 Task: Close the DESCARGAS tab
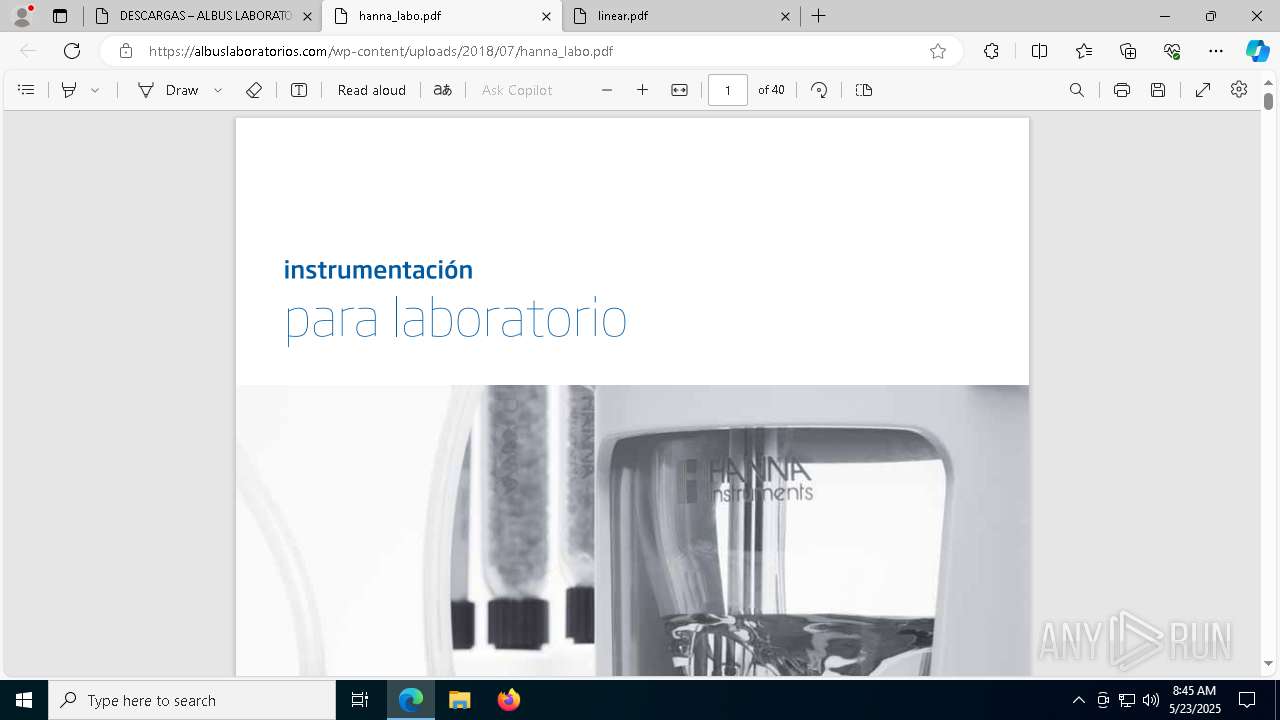pos(307,16)
